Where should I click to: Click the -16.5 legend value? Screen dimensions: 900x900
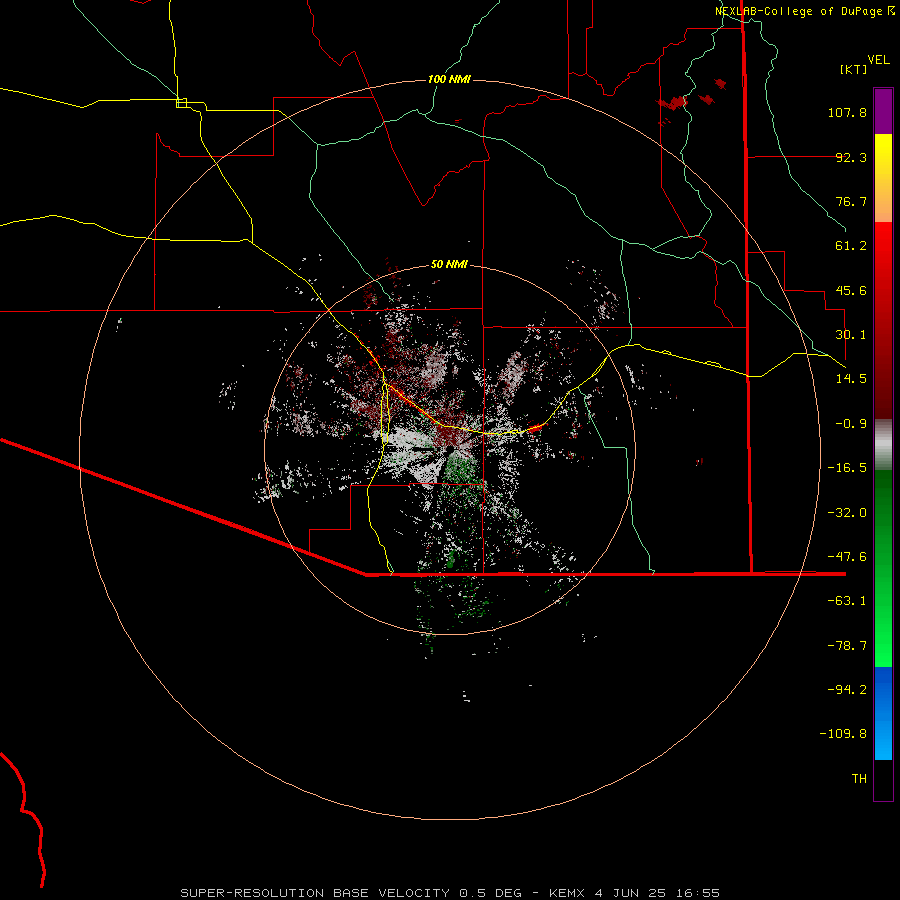tap(847, 468)
